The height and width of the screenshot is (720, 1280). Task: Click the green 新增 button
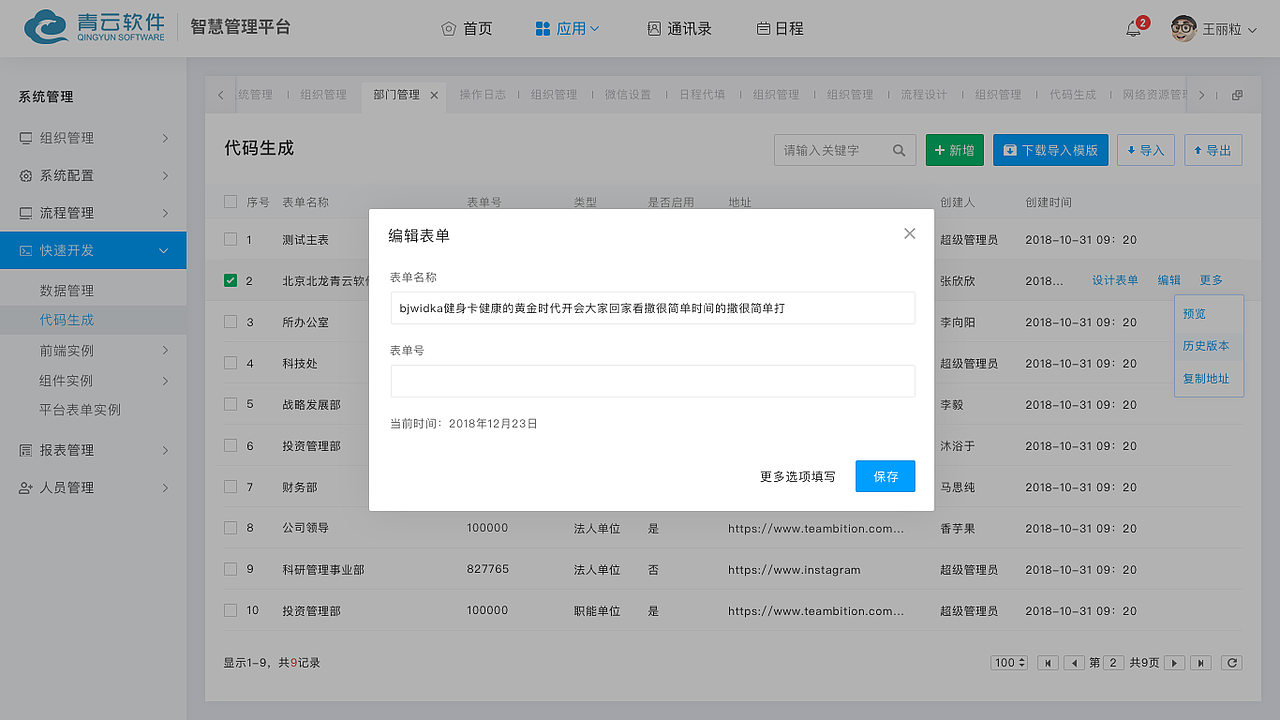point(955,150)
